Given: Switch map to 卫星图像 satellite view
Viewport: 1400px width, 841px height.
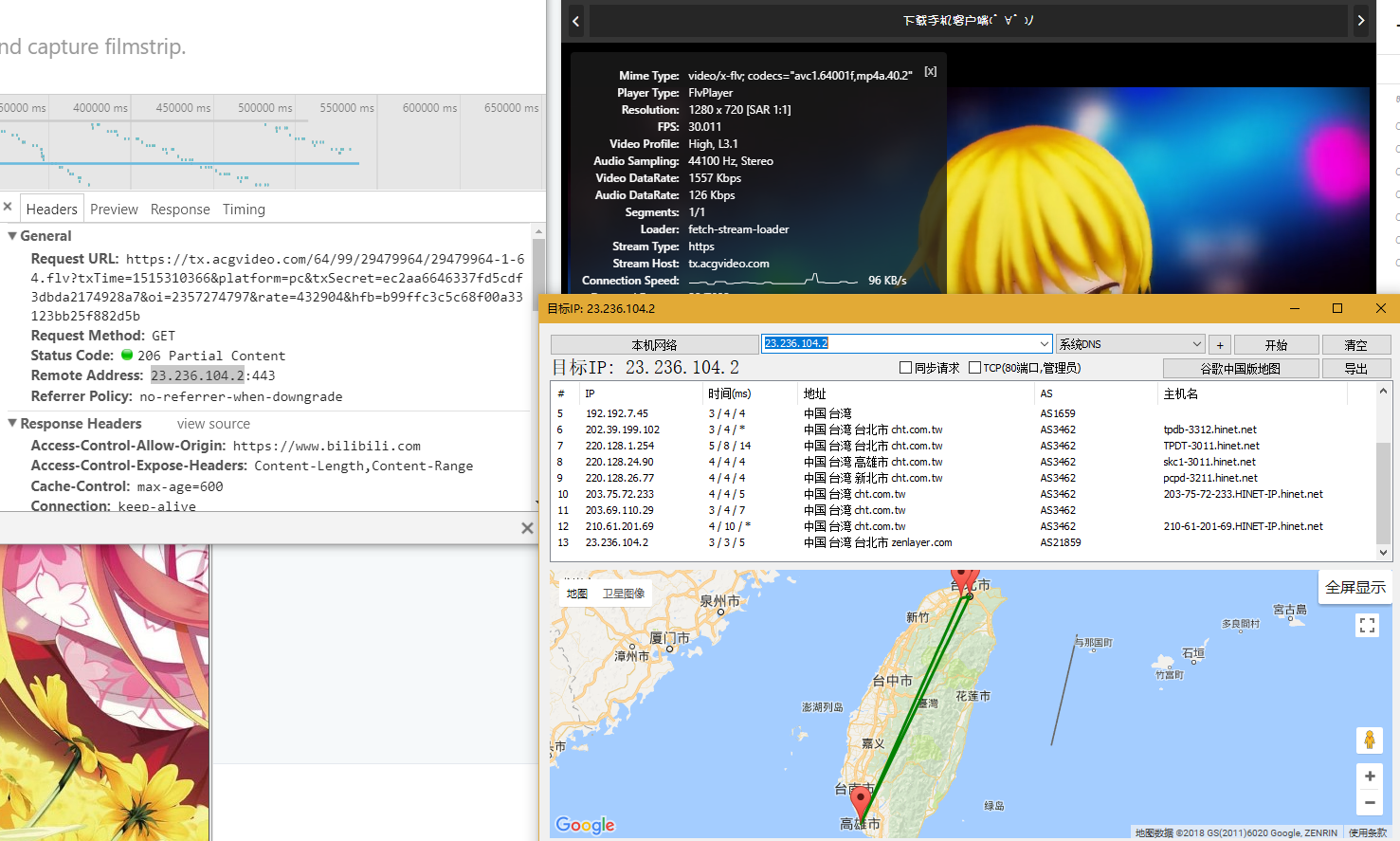Looking at the screenshot, I should click(624, 594).
